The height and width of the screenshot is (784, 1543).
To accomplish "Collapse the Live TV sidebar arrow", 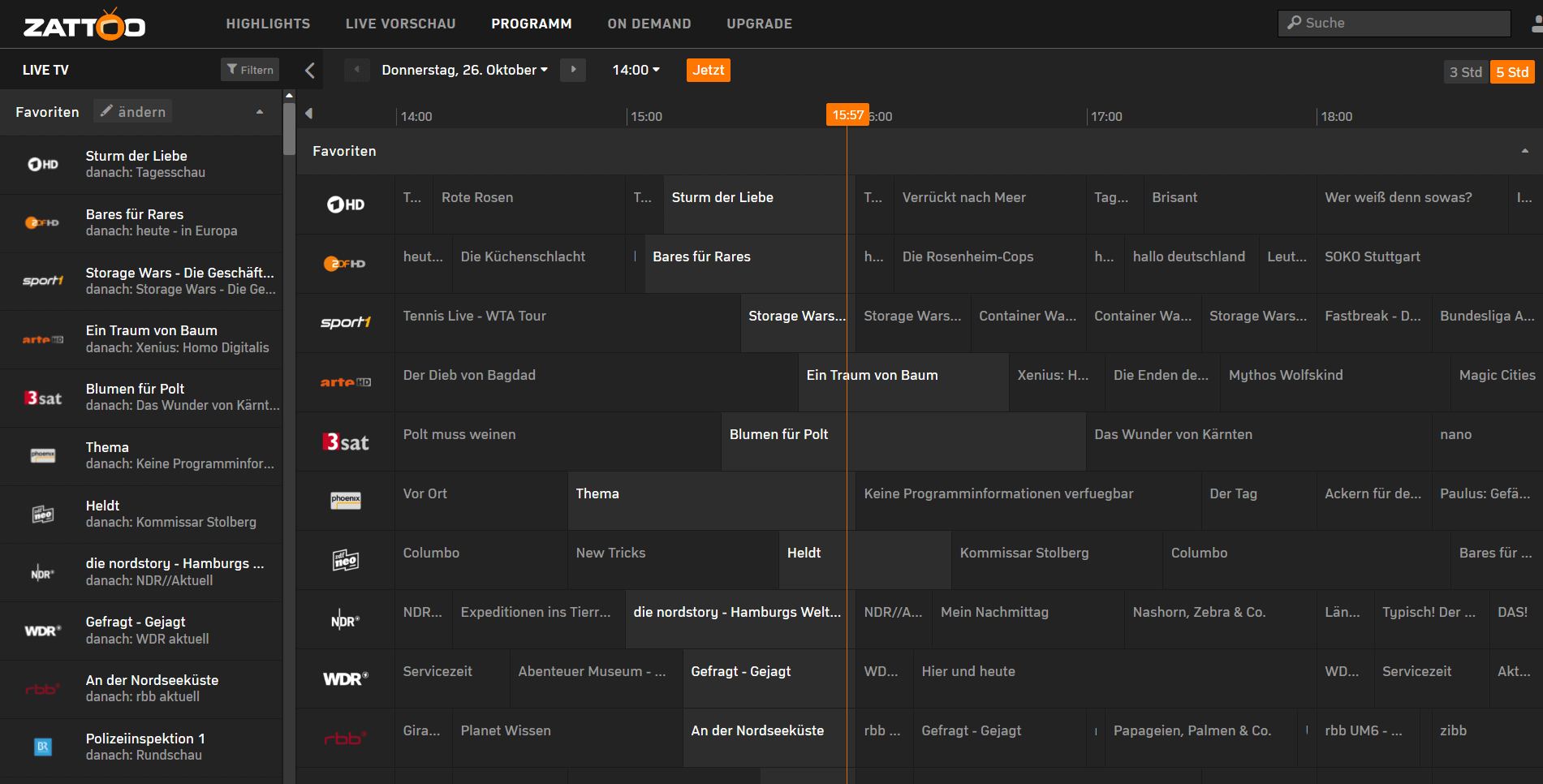I will [x=310, y=71].
